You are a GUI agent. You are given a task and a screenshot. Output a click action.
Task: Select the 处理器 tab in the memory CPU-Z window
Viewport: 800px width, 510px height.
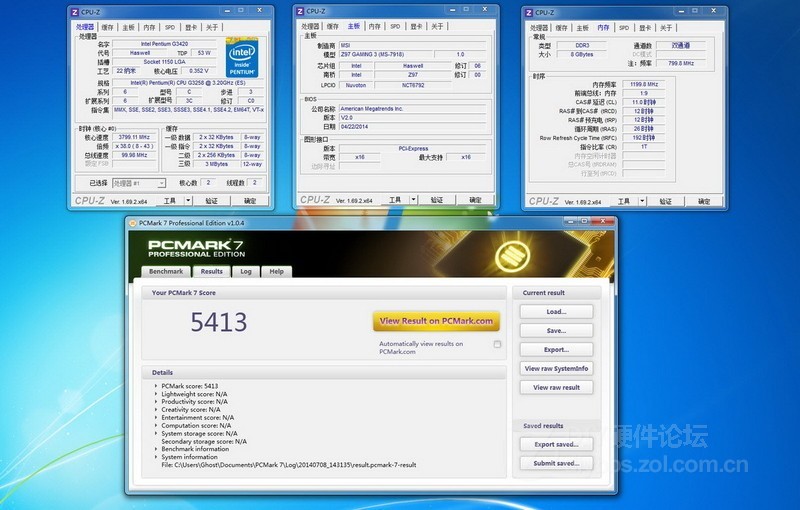click(x=539, y=28)
